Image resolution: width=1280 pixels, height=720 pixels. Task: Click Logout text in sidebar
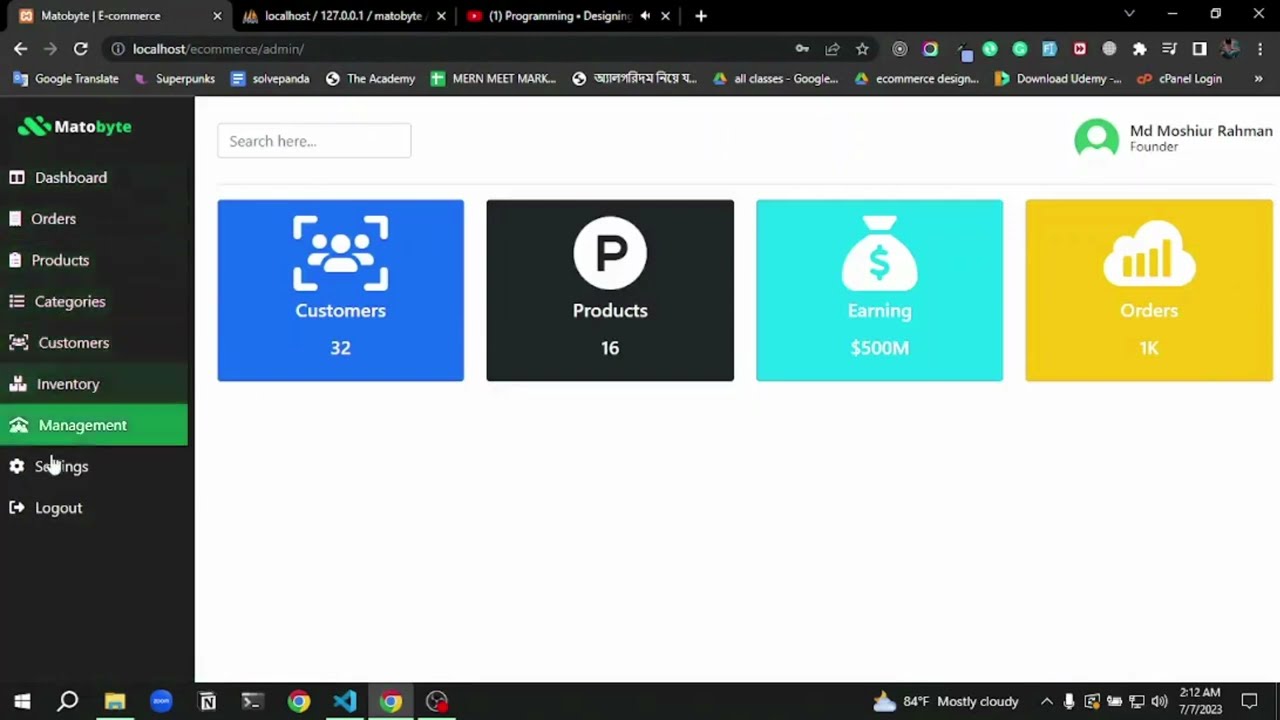coord(59,508)
